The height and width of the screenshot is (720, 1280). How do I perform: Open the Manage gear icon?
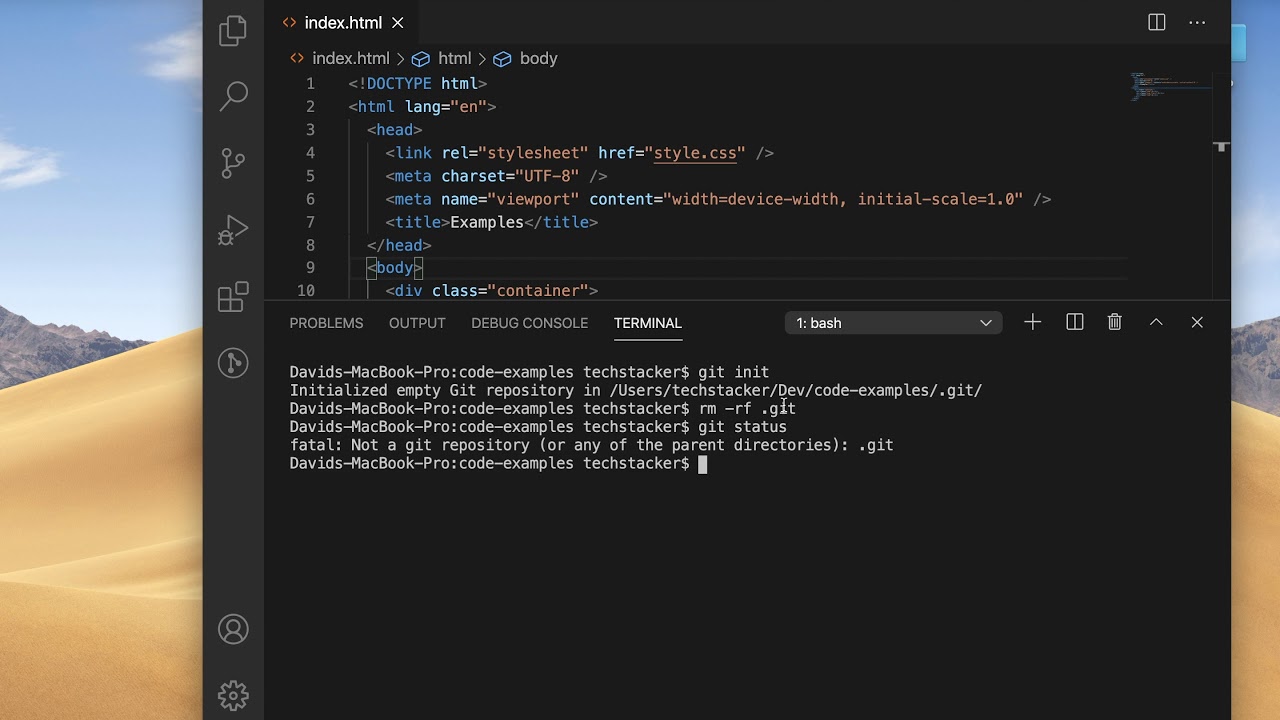coord(233,695)
